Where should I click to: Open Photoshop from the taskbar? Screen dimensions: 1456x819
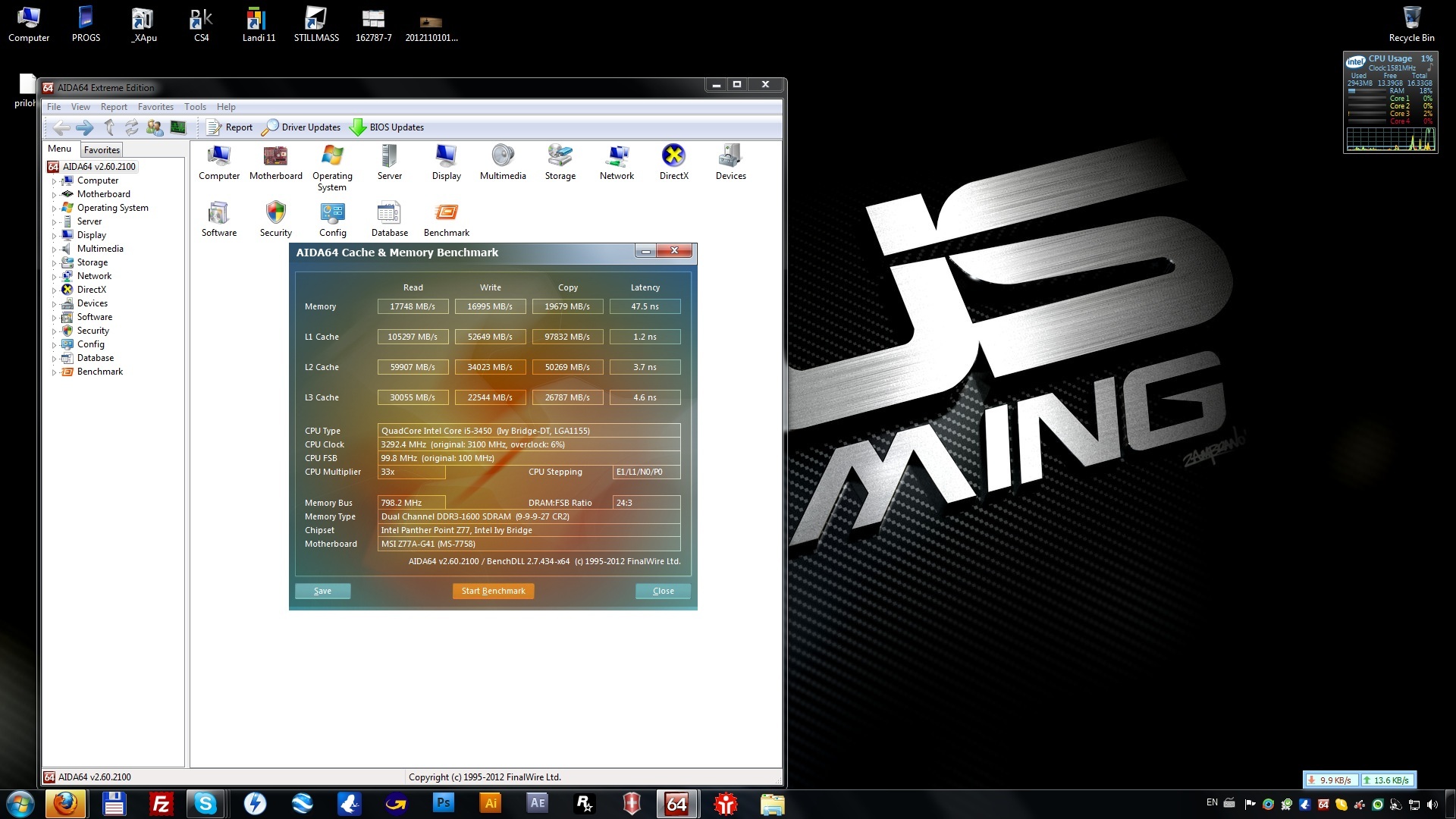[443, 804]
